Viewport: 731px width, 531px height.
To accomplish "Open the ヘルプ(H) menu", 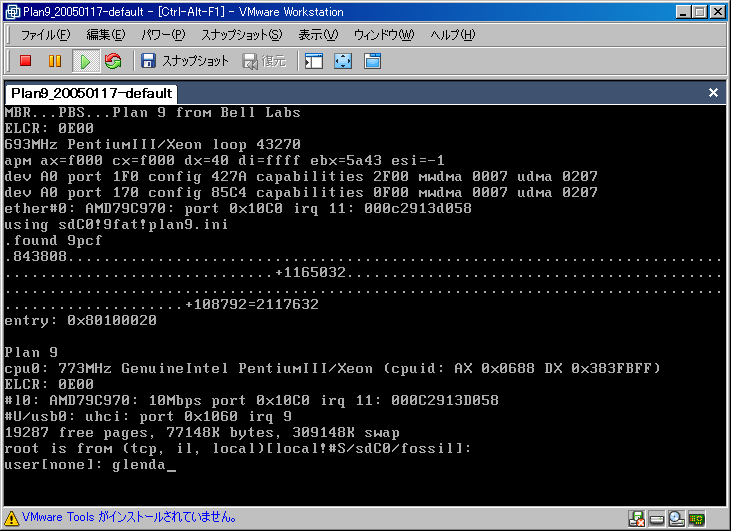I will (452, 35).
